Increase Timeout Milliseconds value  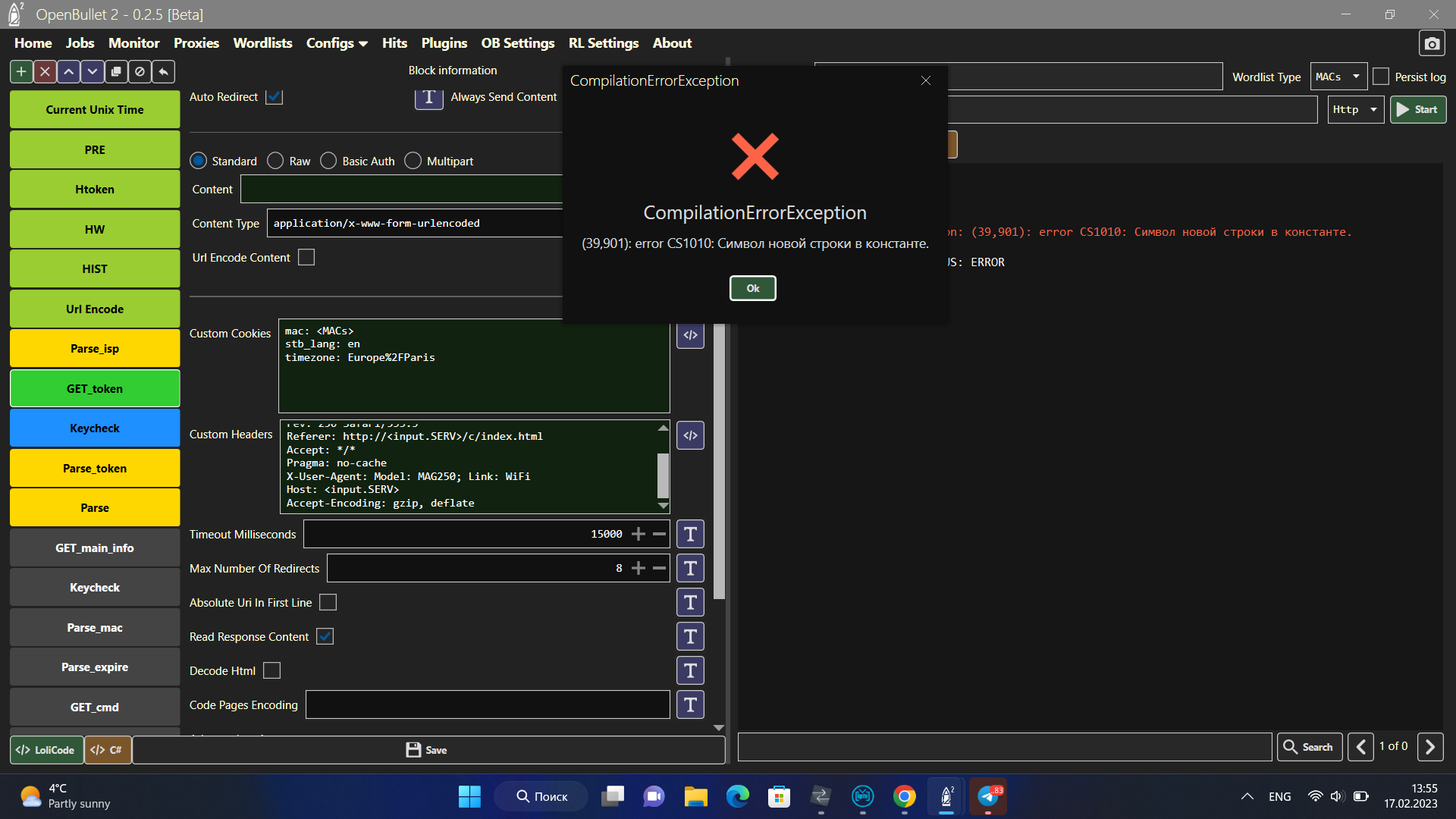pyautogui.click(x=639, y=534)
